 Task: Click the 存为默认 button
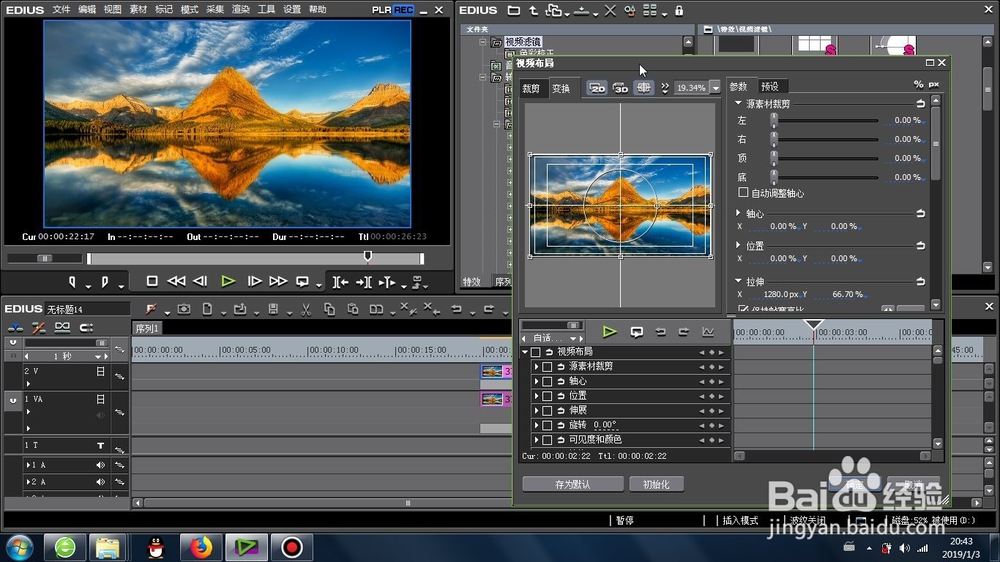[x=573, y=484]
